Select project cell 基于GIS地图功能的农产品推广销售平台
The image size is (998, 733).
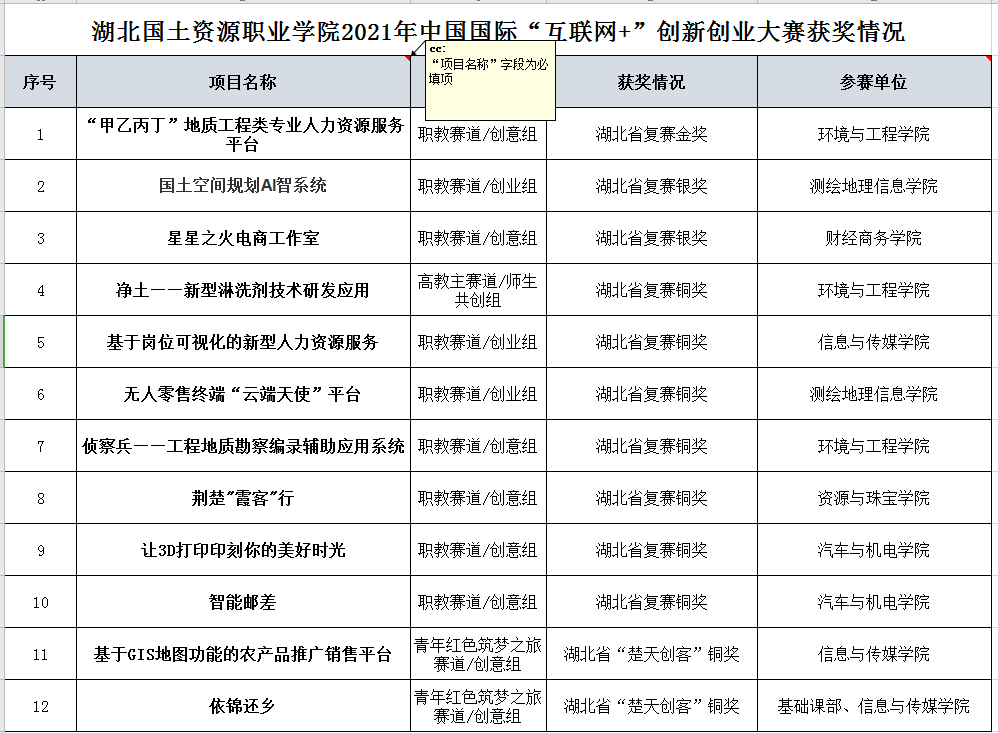point(243,654)
